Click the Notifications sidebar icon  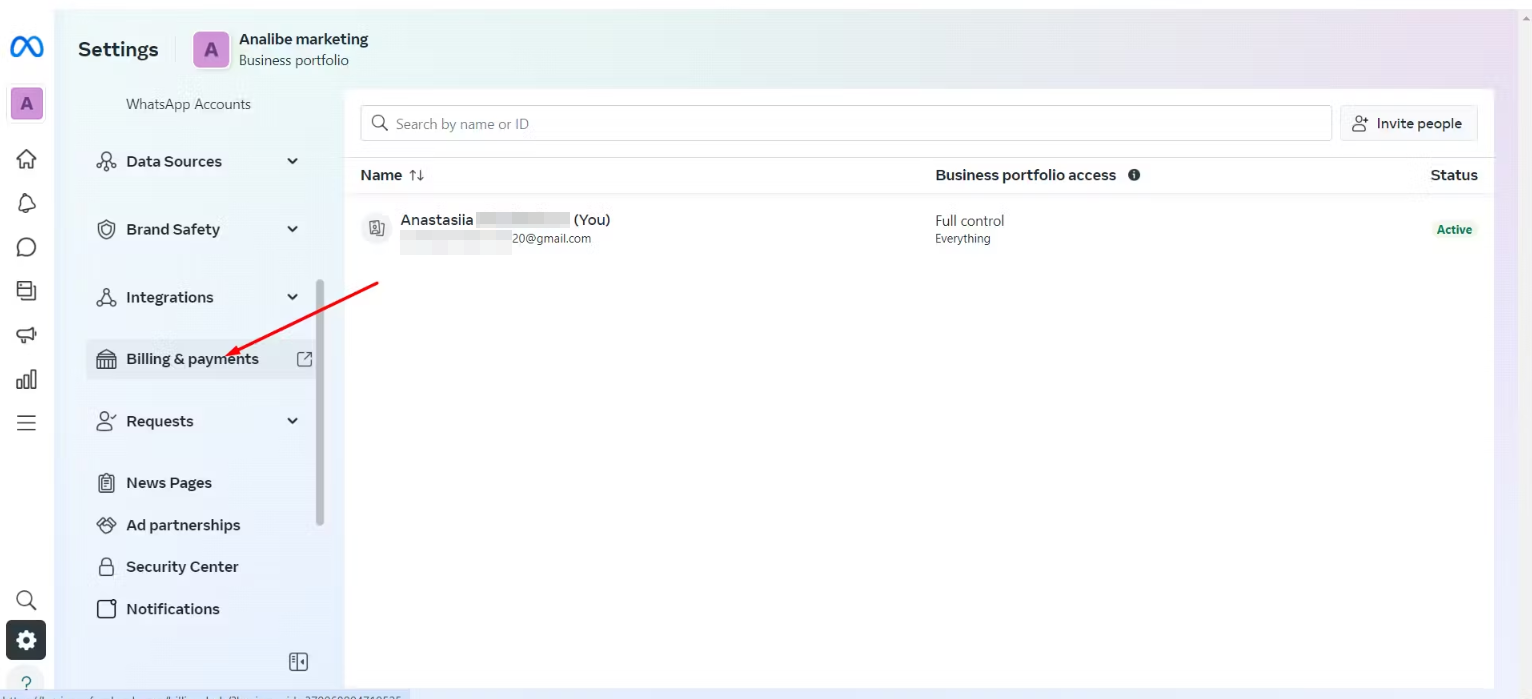[x=106, y=609]
